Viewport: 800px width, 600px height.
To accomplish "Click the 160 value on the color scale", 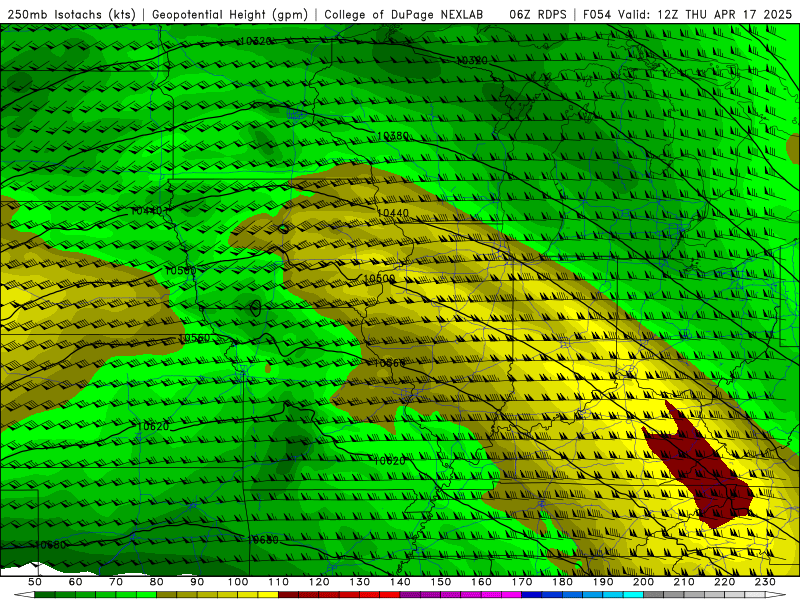I will (x=481, y=582).
